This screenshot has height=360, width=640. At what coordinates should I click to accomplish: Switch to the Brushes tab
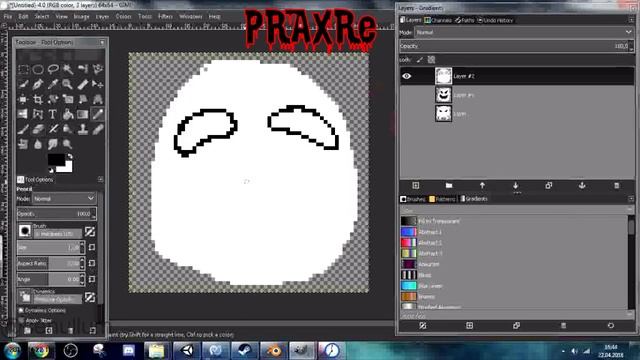coord(413,199)
